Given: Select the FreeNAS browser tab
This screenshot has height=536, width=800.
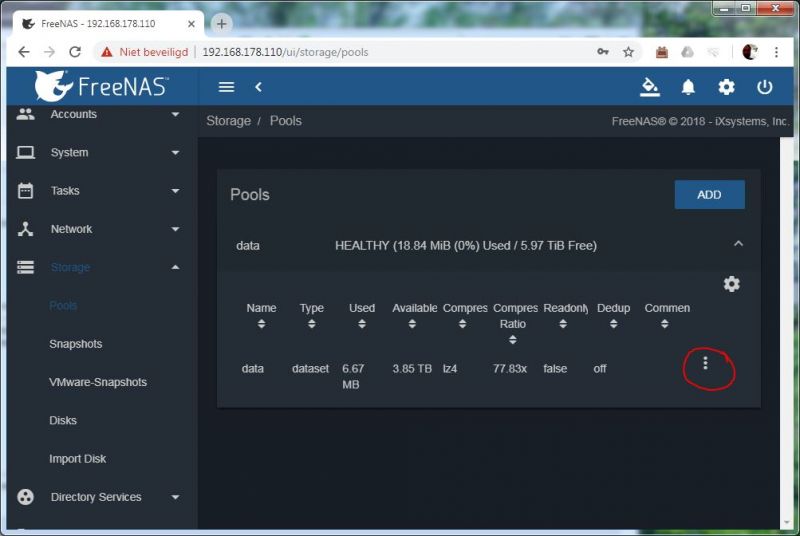Looking at the screenshot, I should coord(108,24).
